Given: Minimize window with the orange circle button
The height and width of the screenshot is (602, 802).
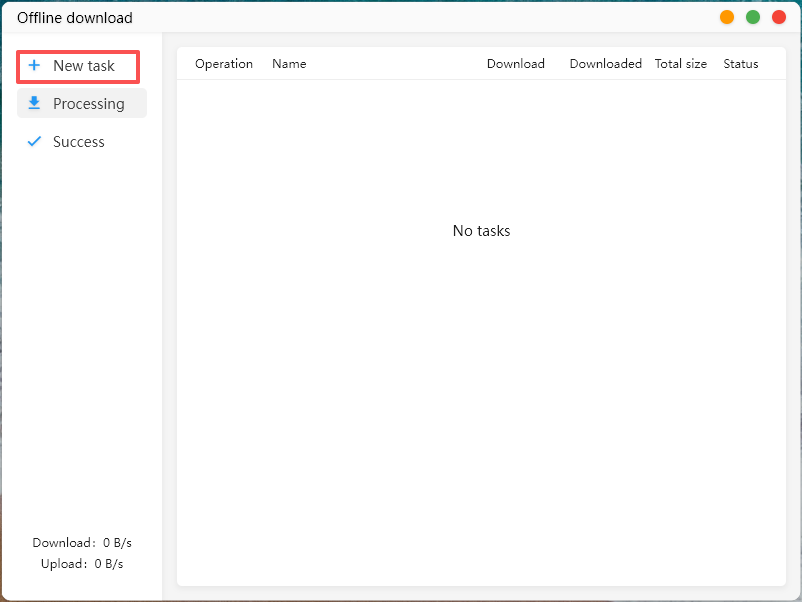Looking at the screenshot, I should pos(727,17).
